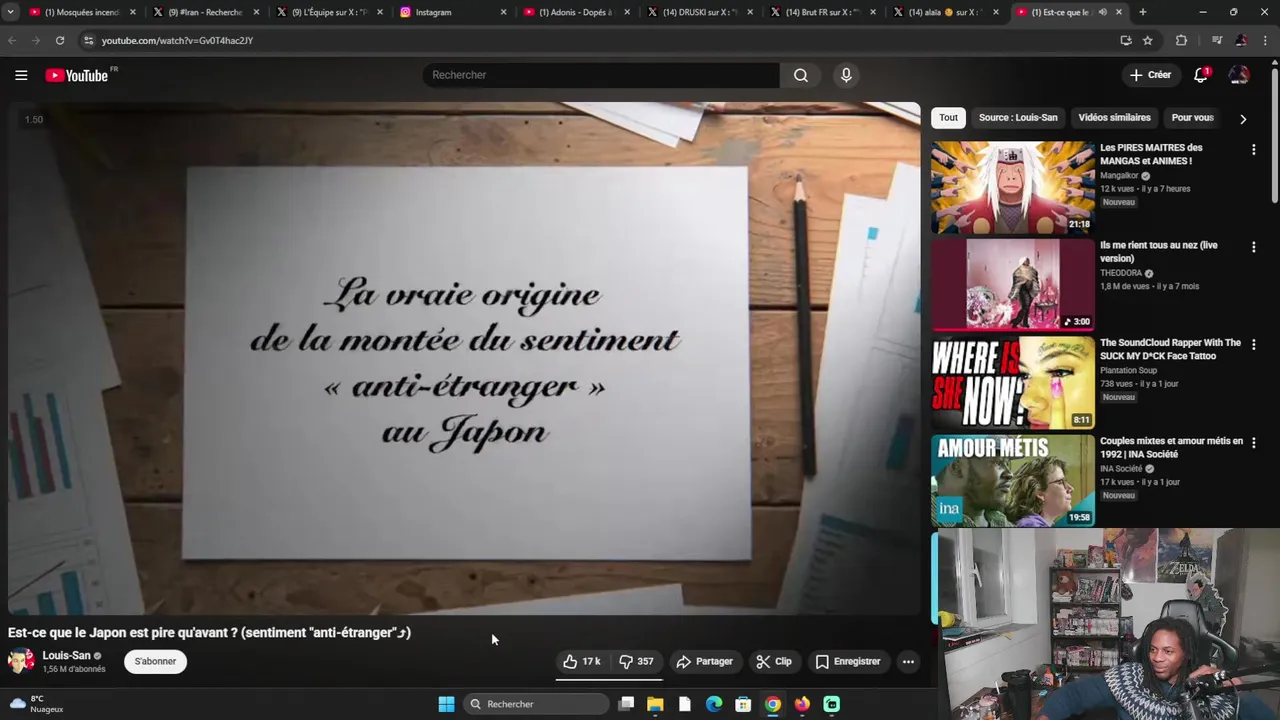Viewport: 1280px width, 720px height.
Task: Open the Mangalkor channel link
Action: point(1119,175)
